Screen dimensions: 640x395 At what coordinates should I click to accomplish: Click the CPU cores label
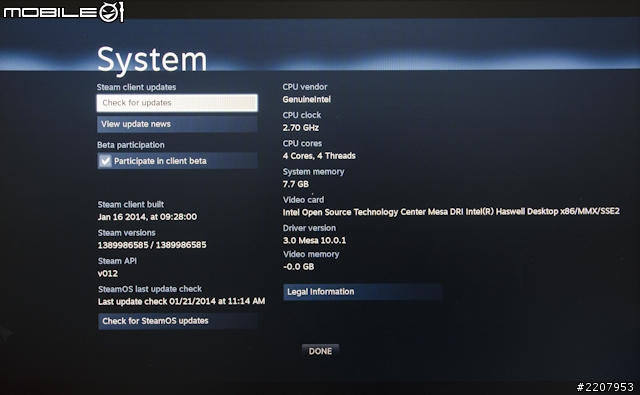[302, 143]
